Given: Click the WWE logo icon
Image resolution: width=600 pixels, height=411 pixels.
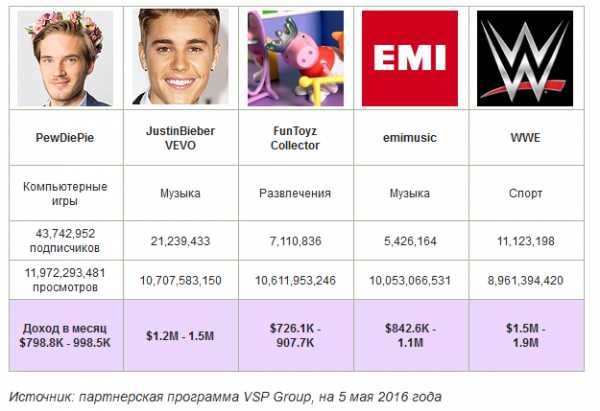Looking at the screenshot, I should point(525,58).
